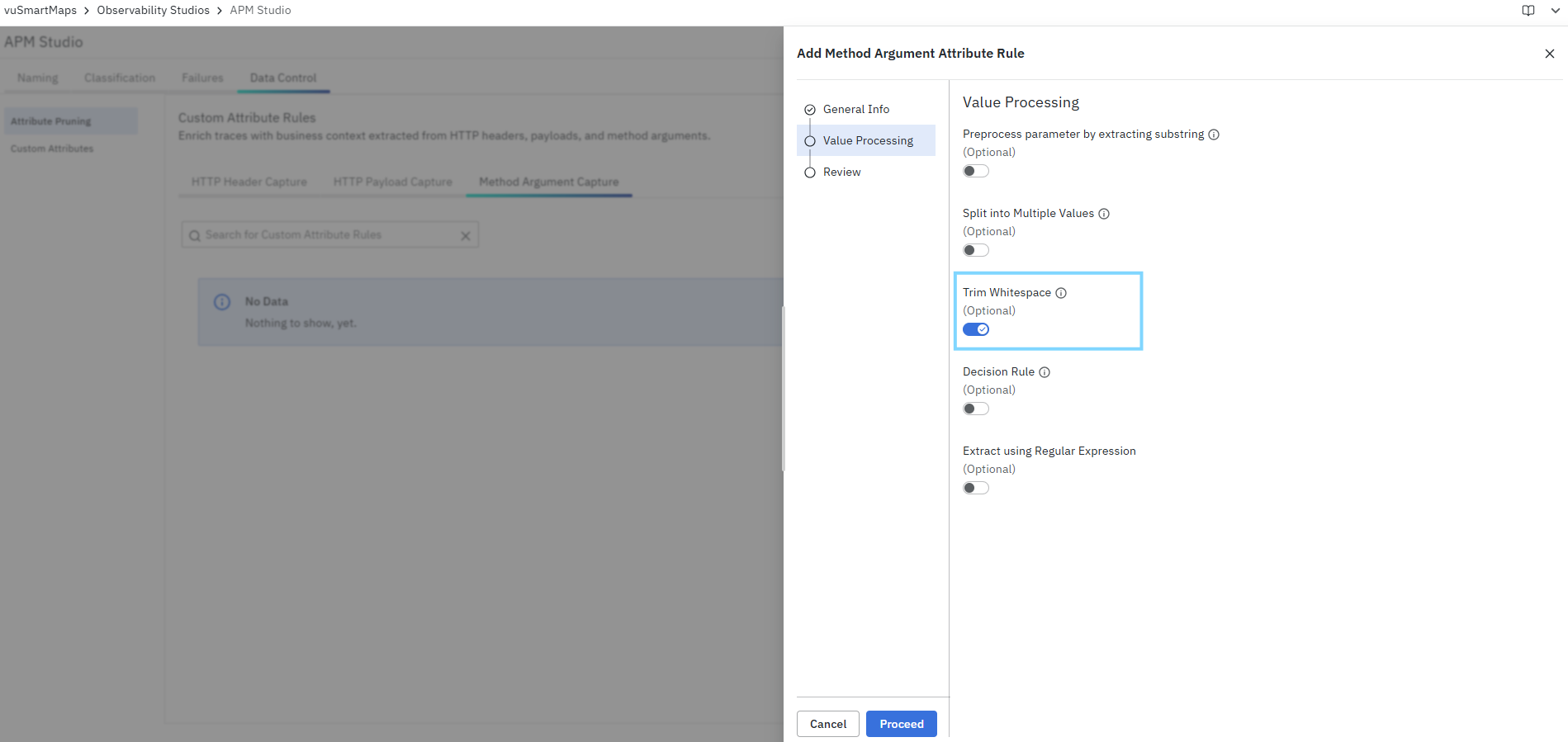Click the No Data info icon

point(222,302)
